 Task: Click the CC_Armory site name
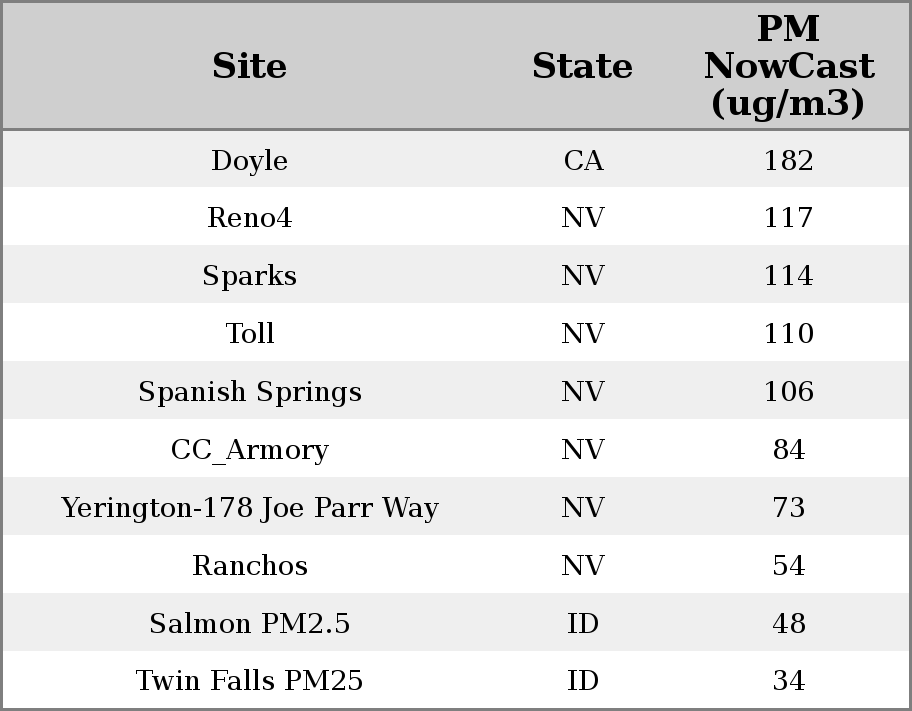coord(249,450)
